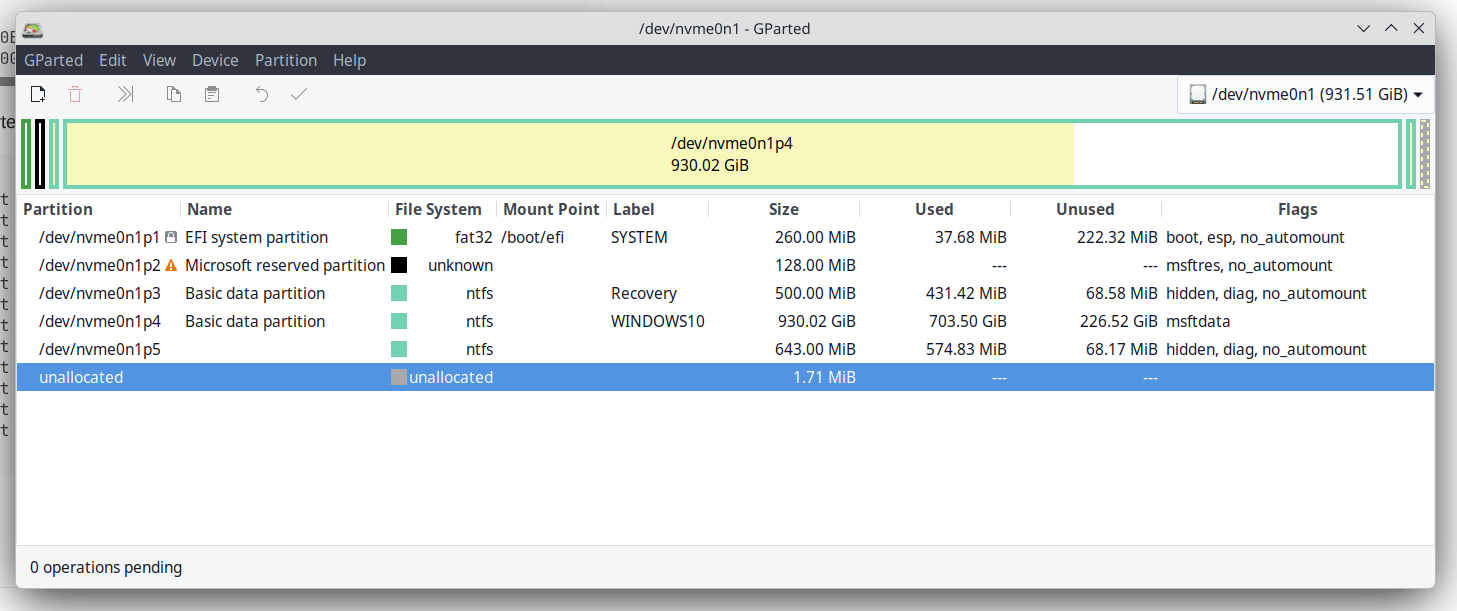Open the GParted menu

pyautogui.click(x=54, y=60)
